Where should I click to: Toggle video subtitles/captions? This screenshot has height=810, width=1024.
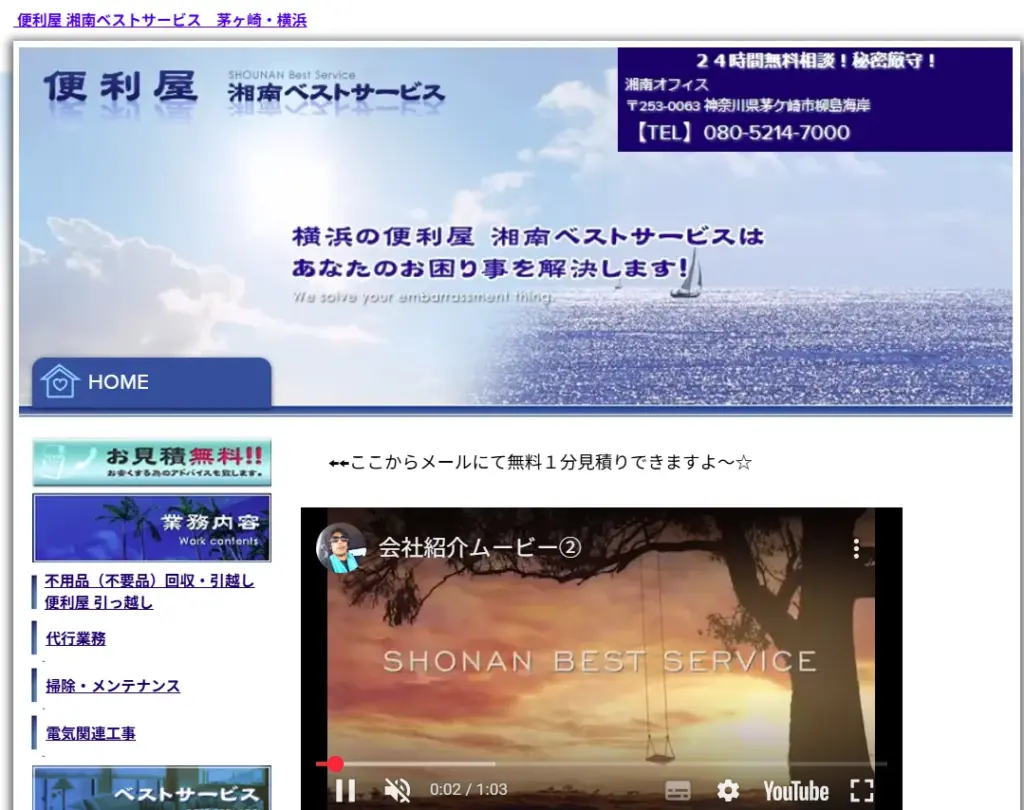pyautogui.click(x=677, y=791)
